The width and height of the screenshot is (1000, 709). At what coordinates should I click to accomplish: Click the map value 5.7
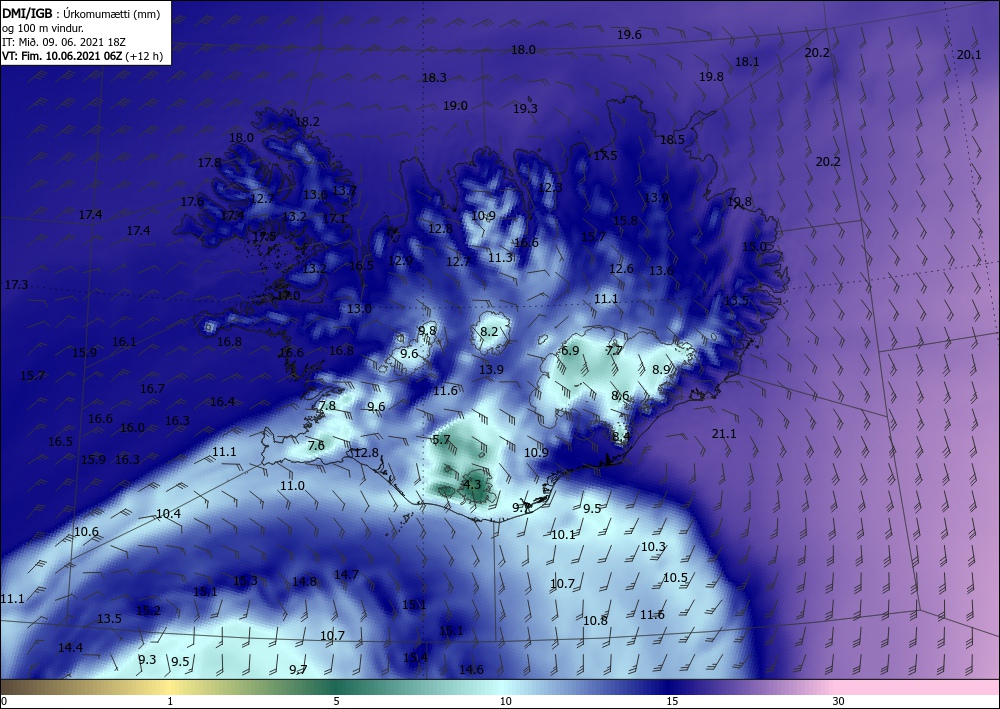click(x=441, y=440)
